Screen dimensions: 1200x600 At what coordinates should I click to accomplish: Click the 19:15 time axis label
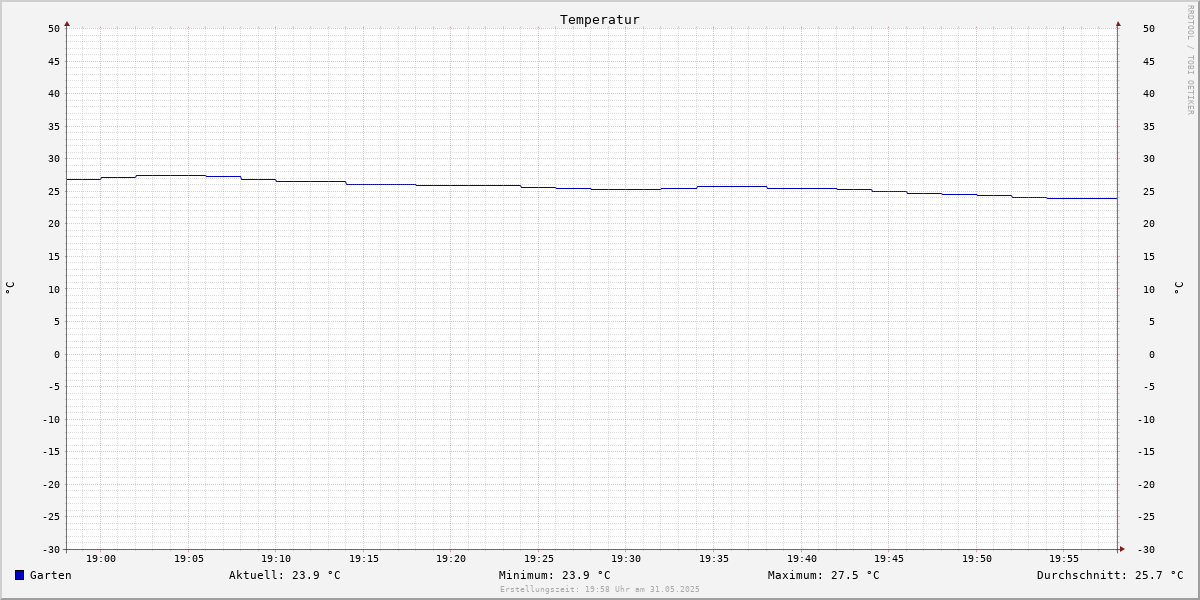[364, 559]
